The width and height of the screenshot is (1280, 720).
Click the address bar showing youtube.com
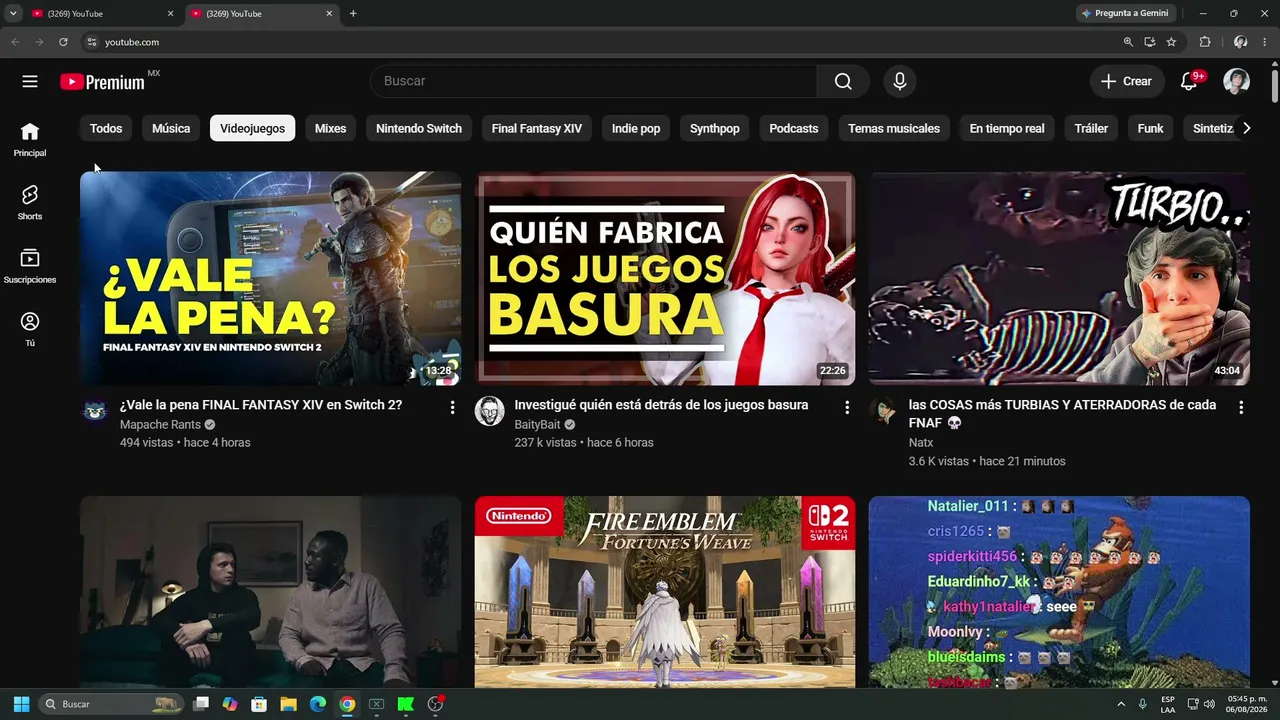tap(600, 42)
